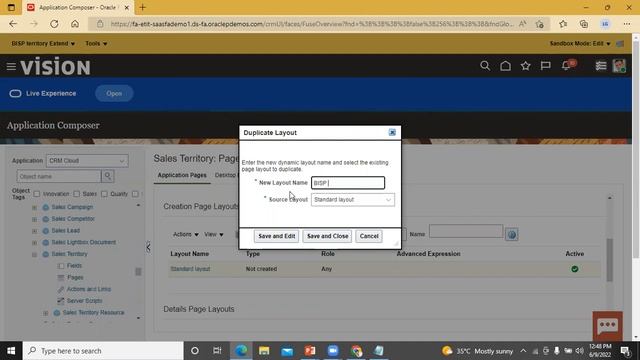
Task: Click the Open button beside Live Experience
Action: [x=114, y=93]
